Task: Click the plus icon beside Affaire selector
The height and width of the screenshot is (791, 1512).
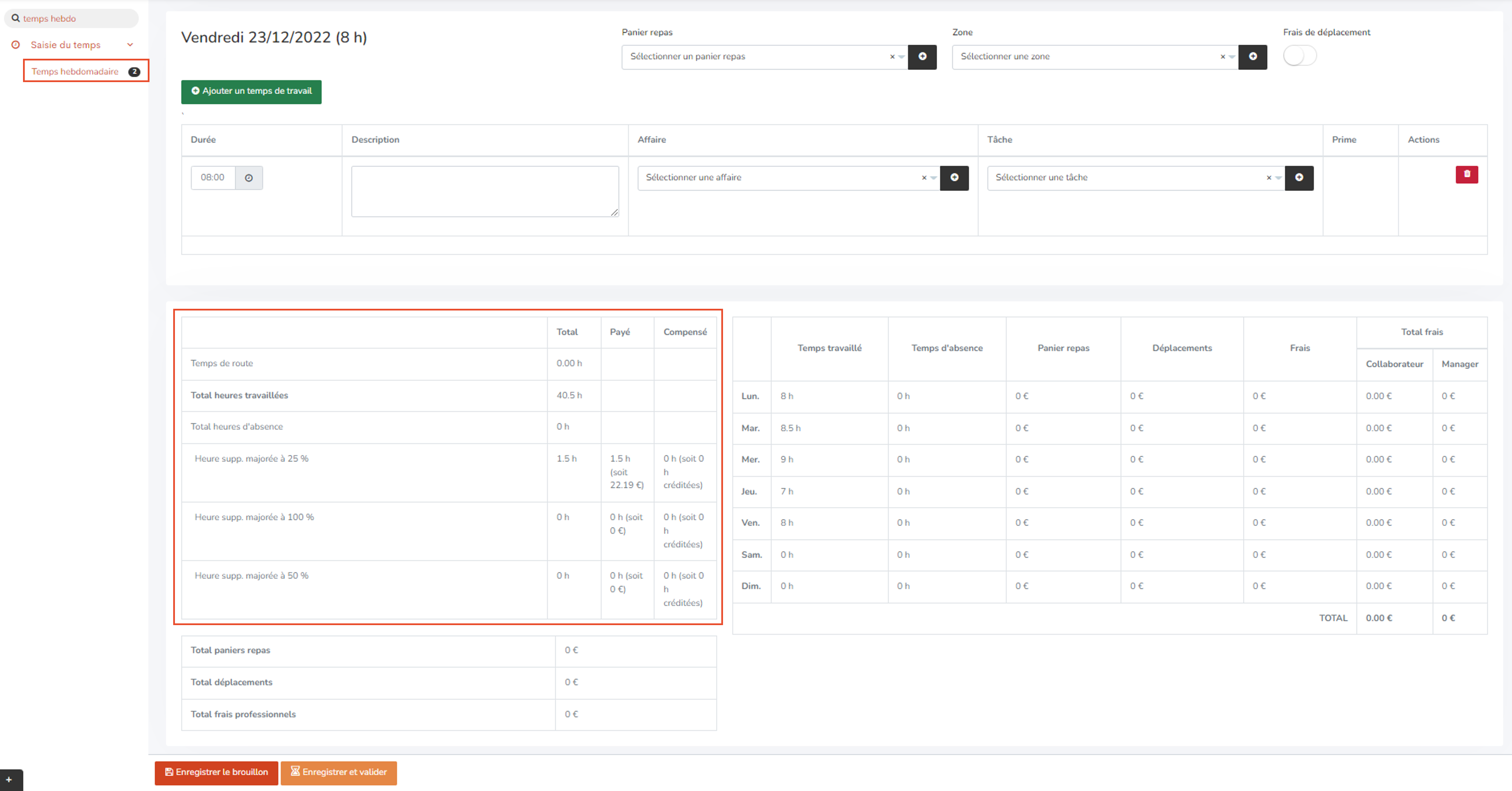Action: pos(954,177)
